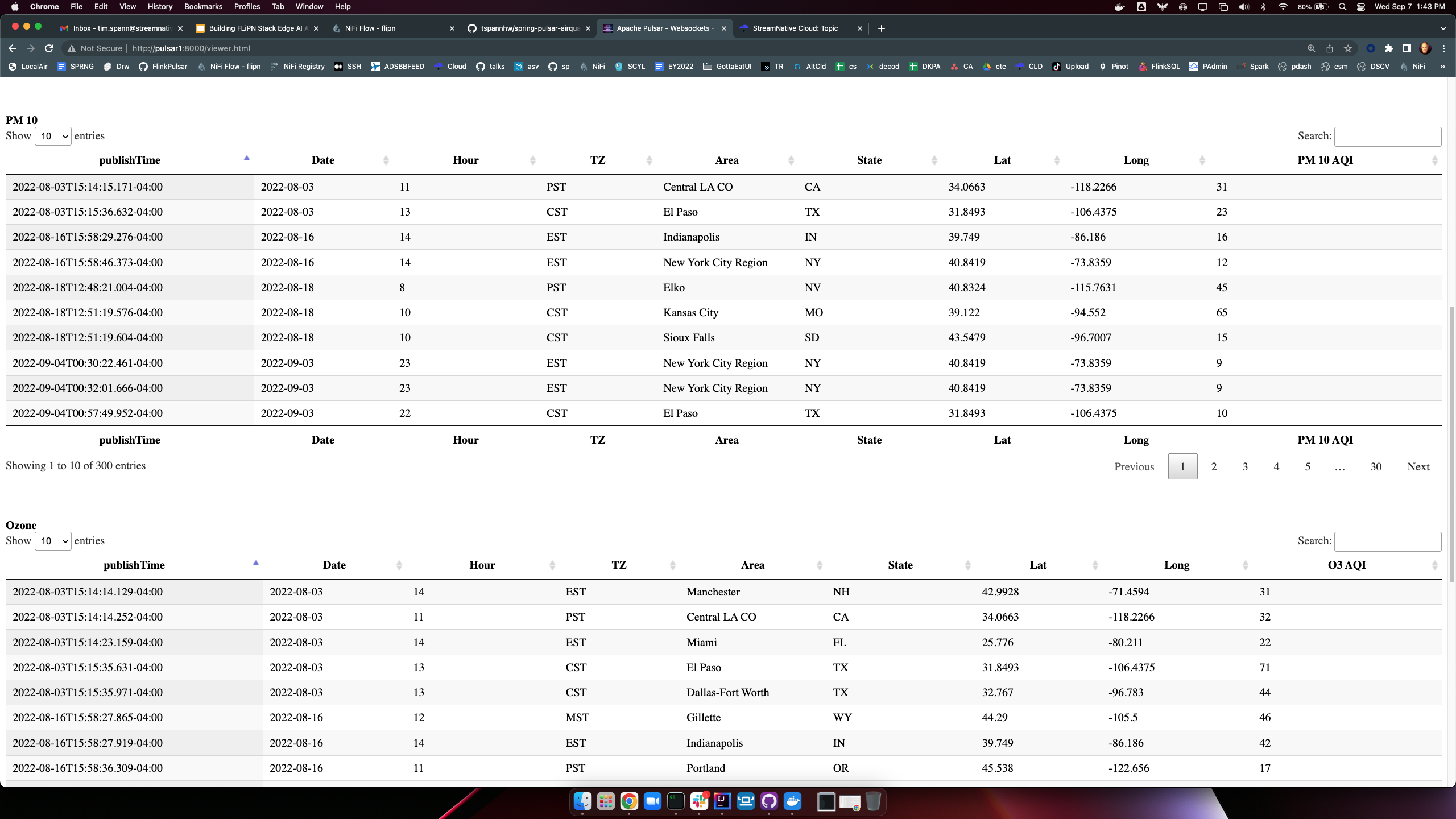Open the page zoom magnifier icon
The width and height of the screenshot is (1456, 819).
[x=1311, y=48]
